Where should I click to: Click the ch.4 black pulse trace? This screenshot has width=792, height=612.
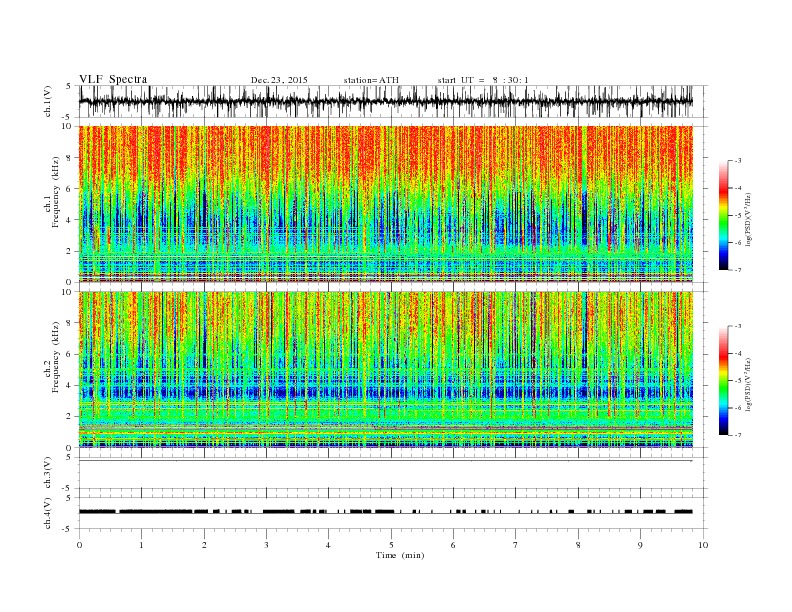(x=385, y=512)
